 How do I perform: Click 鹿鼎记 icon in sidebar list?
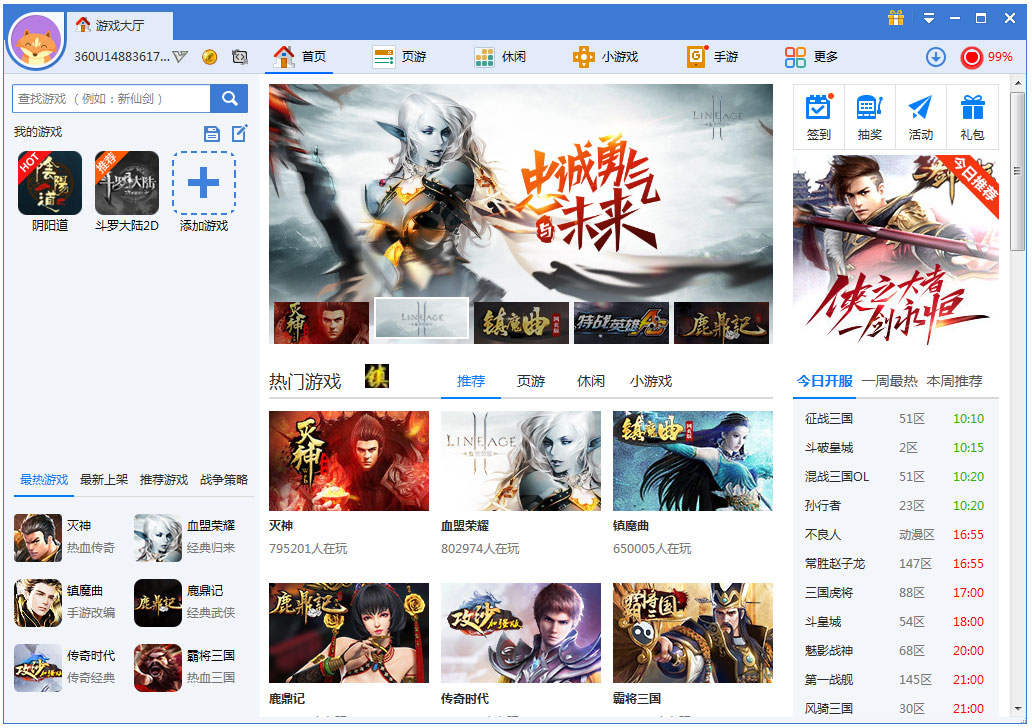tap(158, 603)
